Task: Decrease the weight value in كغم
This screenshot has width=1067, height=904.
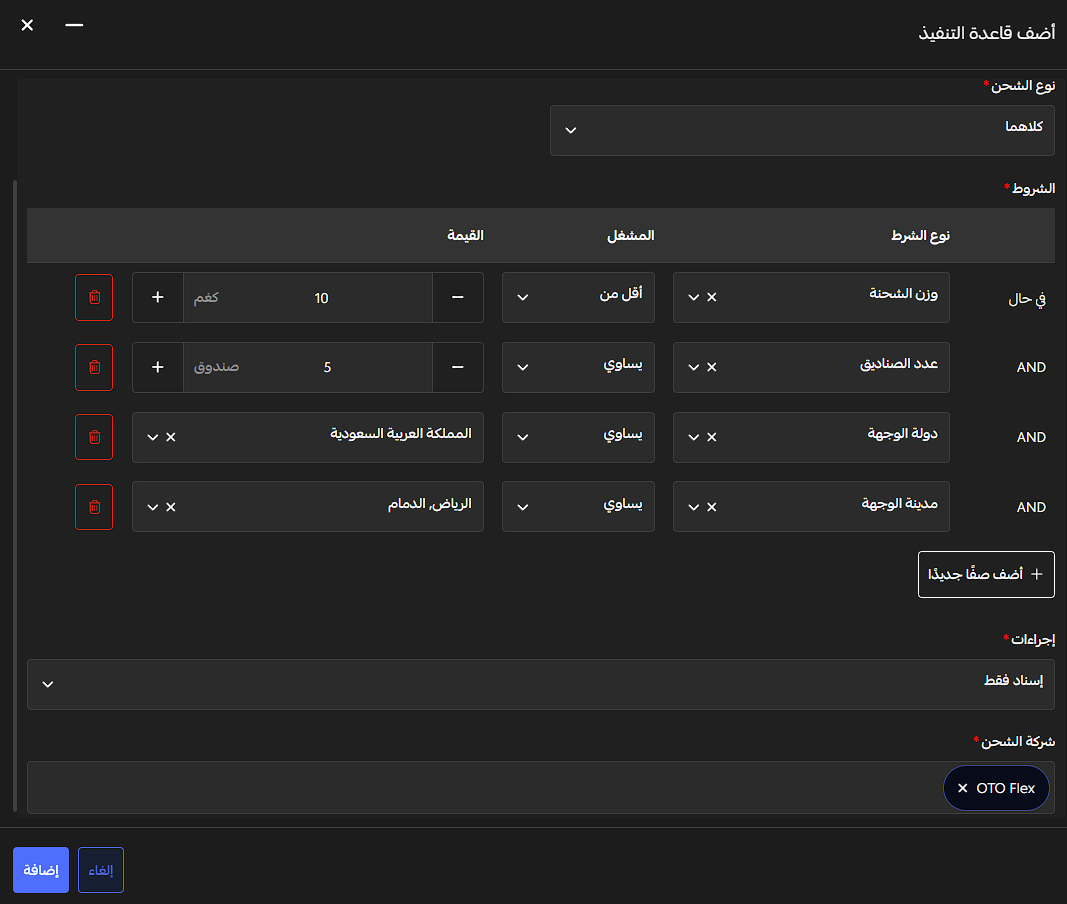Action: (x=458, y=297)
